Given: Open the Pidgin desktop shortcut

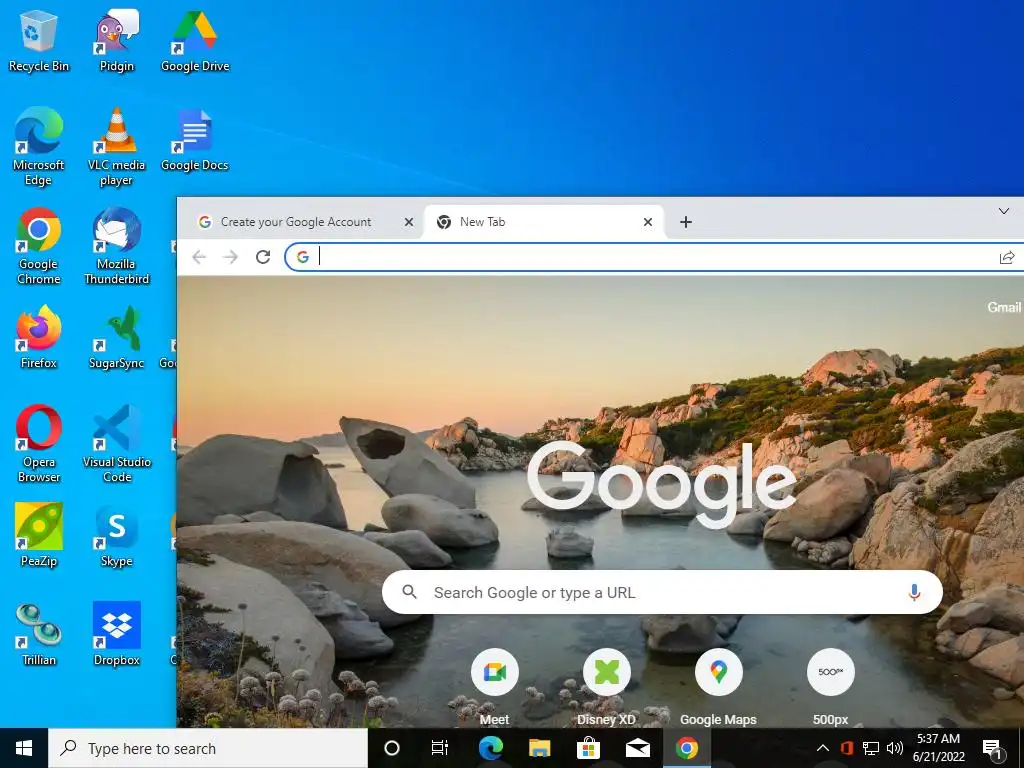Looking at the screenshot, I should pyautogui.click(x=116, y=40).
